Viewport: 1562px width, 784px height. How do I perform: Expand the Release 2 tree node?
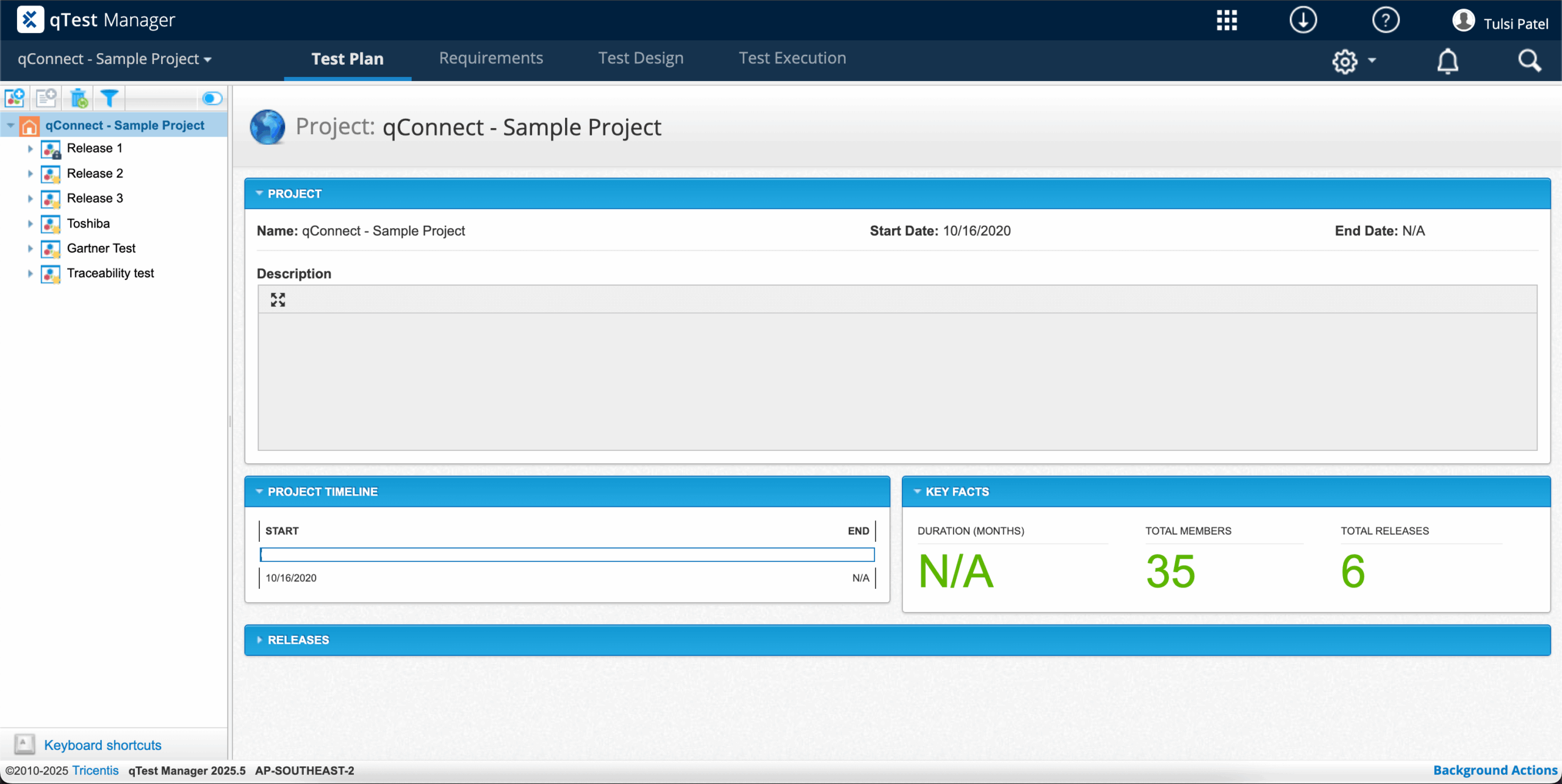30,173
